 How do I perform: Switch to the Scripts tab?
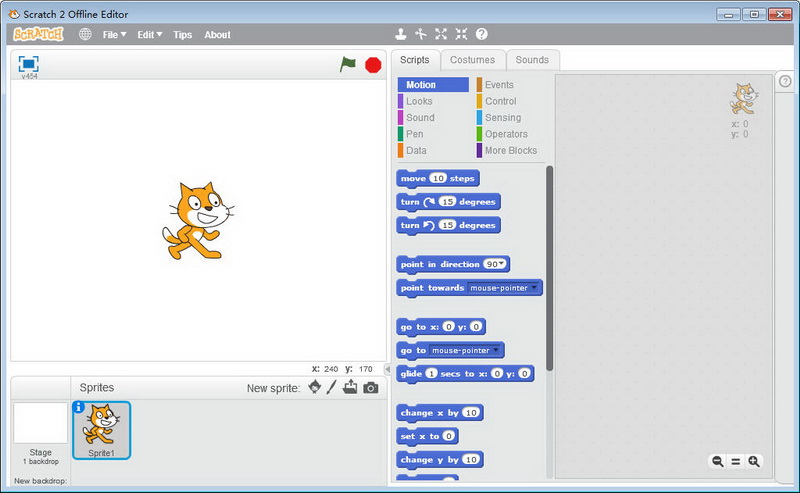pos(415,60)
